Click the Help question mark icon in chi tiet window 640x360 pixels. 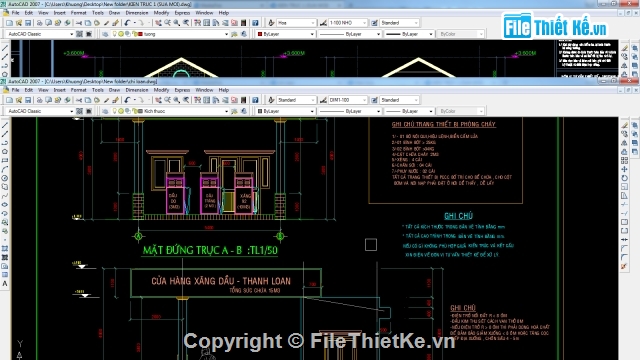click(x=255, y=100)
